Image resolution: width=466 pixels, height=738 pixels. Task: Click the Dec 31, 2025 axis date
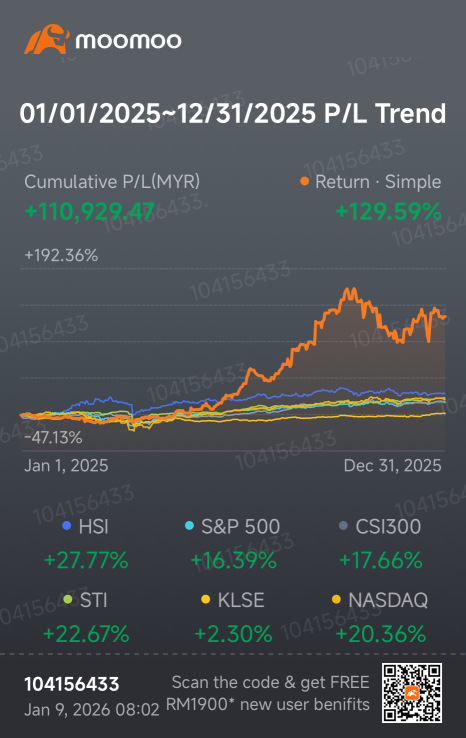click(393, 465)
